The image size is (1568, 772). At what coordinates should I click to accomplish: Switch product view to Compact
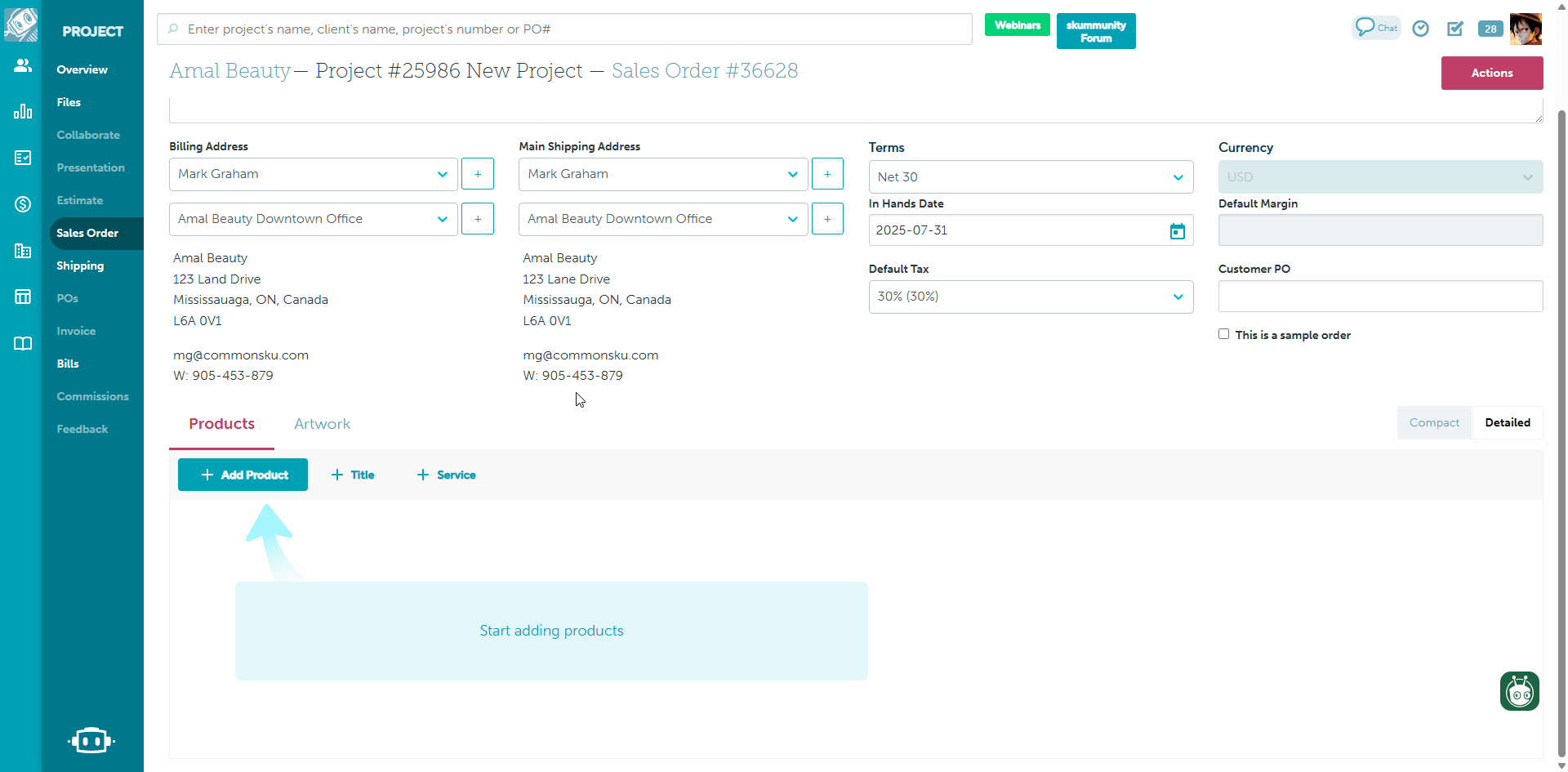coord(1433,422)
